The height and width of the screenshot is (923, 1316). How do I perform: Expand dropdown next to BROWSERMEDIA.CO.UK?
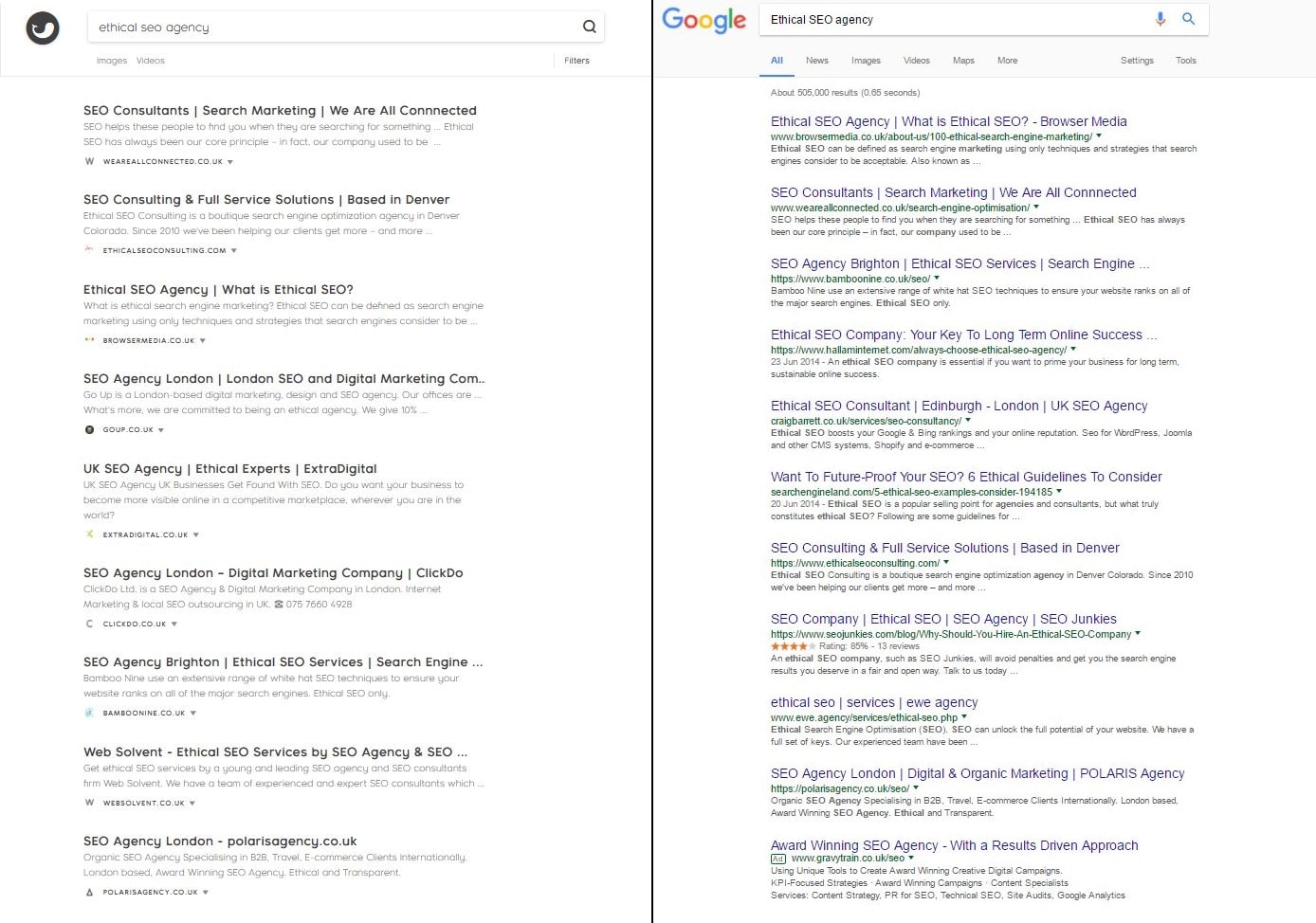click(203, 341)
